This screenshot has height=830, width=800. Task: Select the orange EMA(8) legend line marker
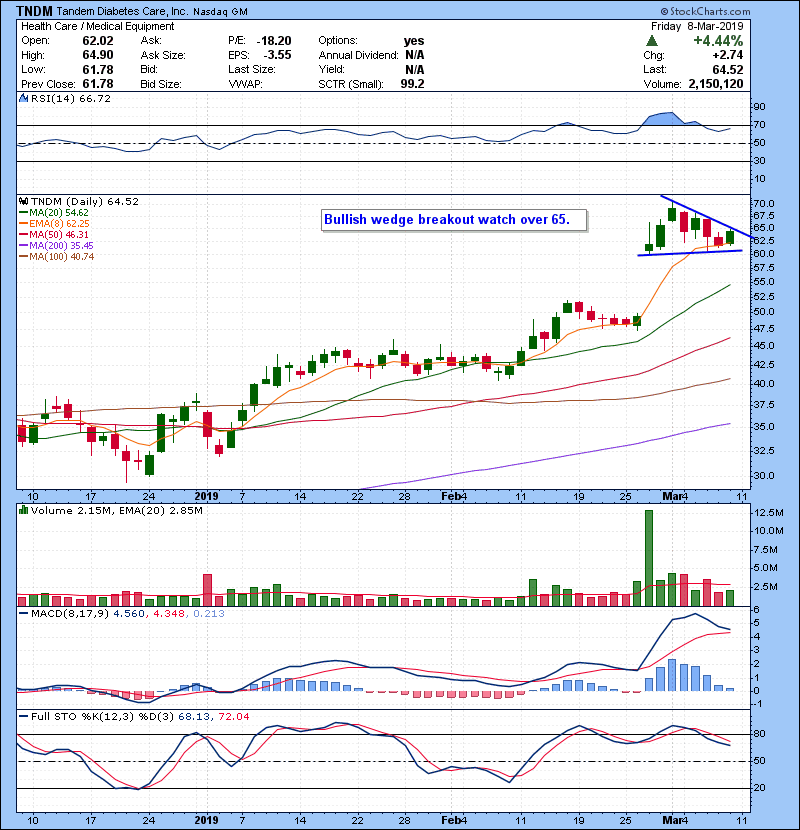(23, 224)
